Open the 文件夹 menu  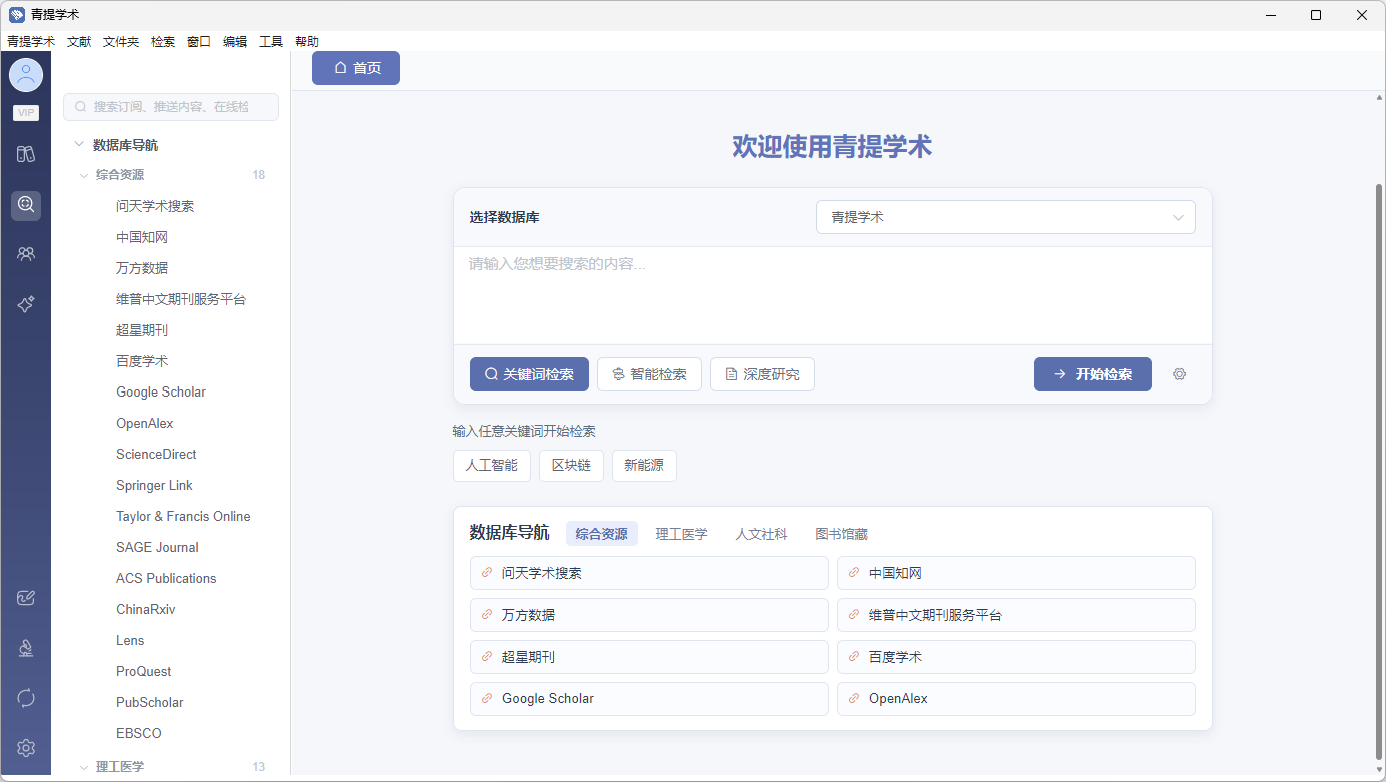121,42
